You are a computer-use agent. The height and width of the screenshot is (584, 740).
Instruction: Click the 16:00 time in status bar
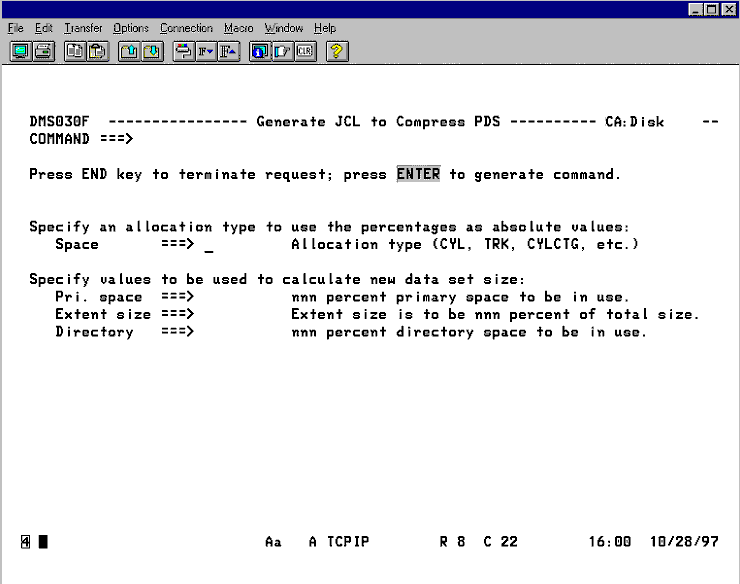click(x=609, y=542)
